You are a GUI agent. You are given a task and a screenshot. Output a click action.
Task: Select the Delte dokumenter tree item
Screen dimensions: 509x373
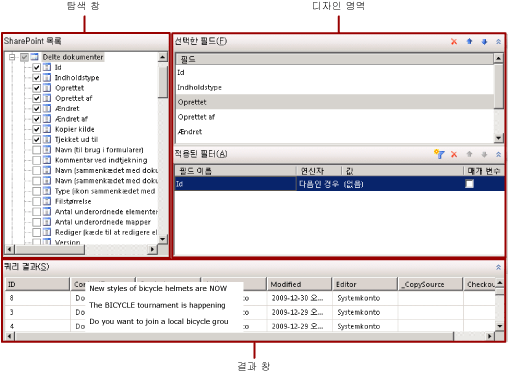point(73,57)
